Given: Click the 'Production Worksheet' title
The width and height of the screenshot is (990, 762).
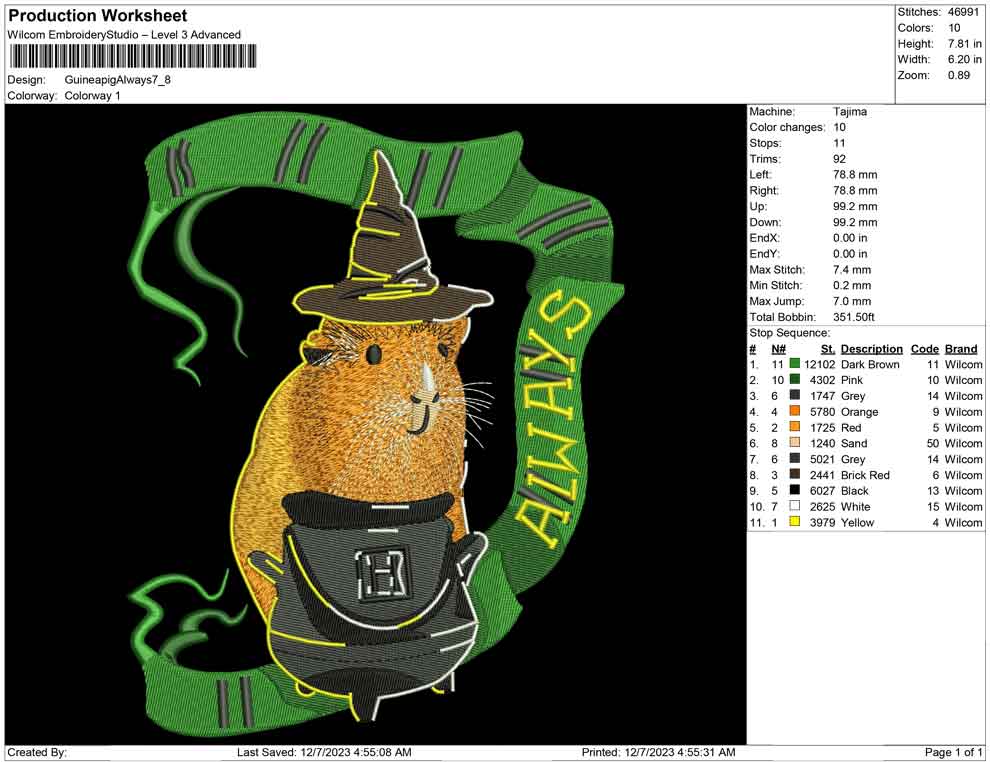Looking at the screenshot, I should (98, 16).
